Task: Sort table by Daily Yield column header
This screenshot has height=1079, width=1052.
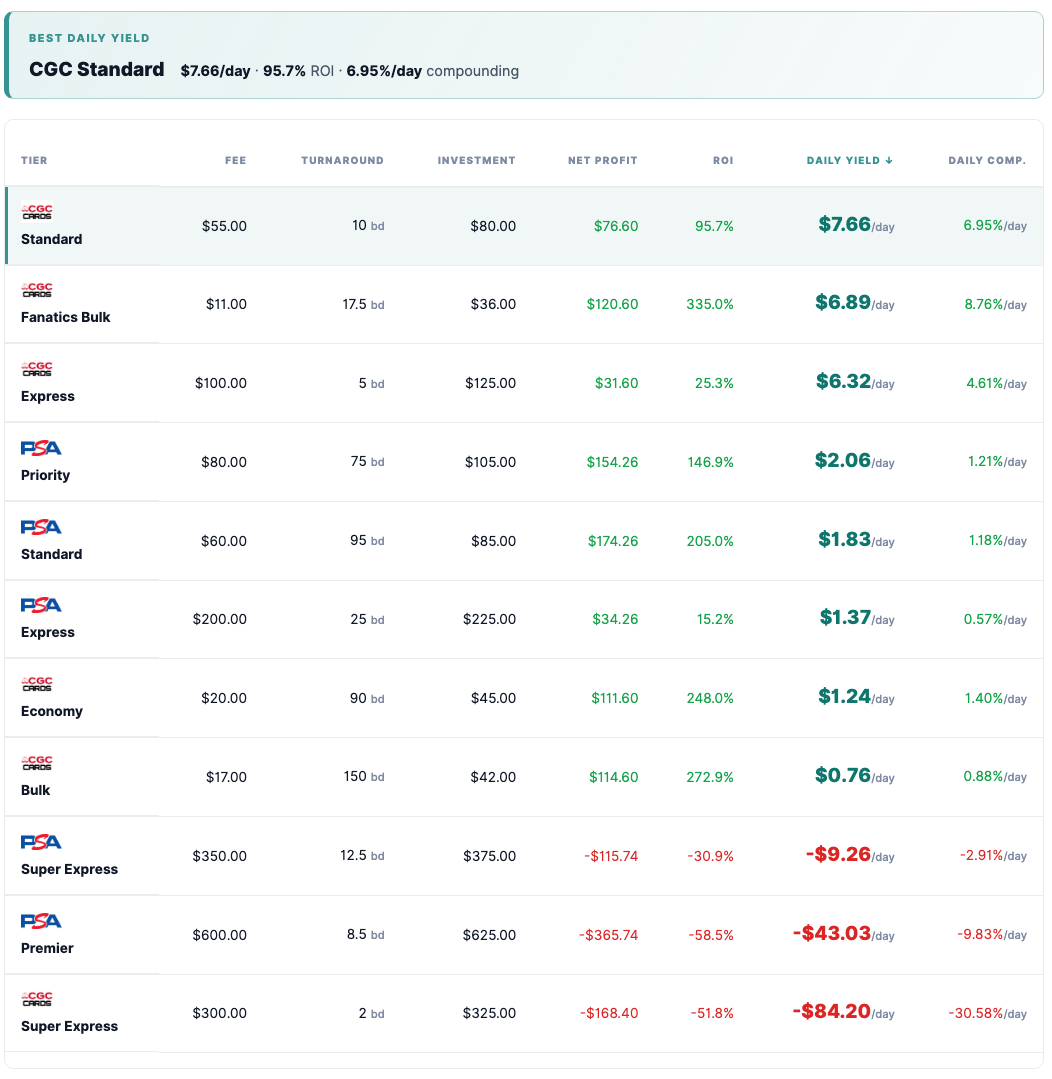Action: (850, 160)
